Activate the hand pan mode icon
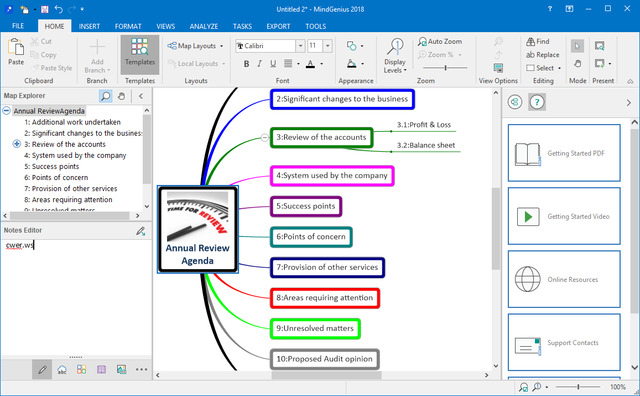The image size is (640, 396). pyautogui.click(x=577, y=64)
